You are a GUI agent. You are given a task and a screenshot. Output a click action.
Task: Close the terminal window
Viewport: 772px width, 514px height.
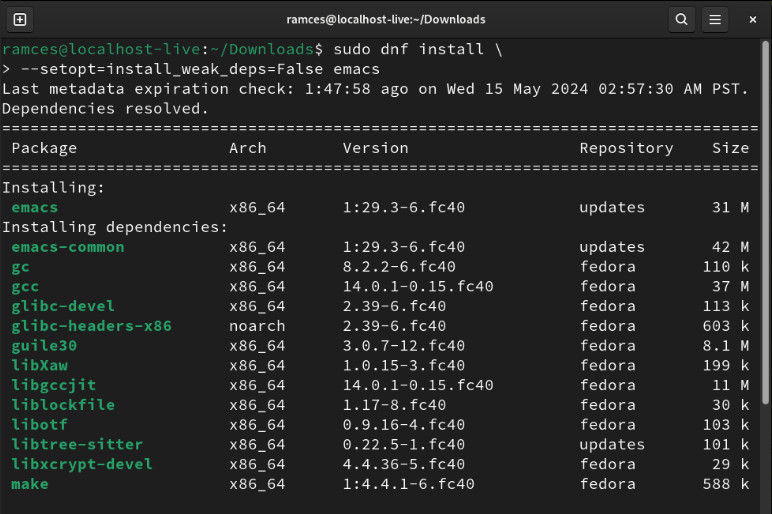point(753,20)
